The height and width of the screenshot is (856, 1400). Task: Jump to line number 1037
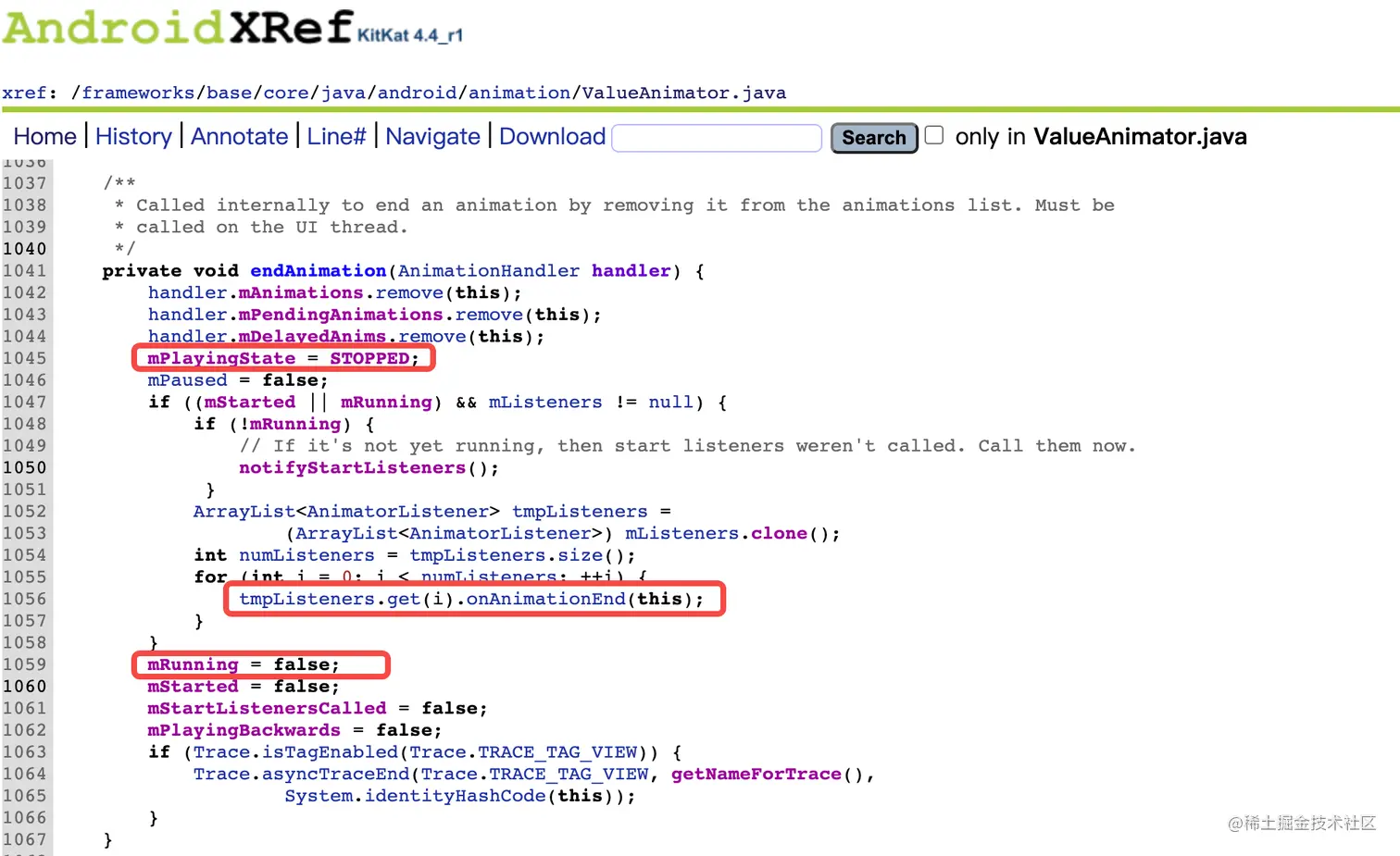click(24, 183)
